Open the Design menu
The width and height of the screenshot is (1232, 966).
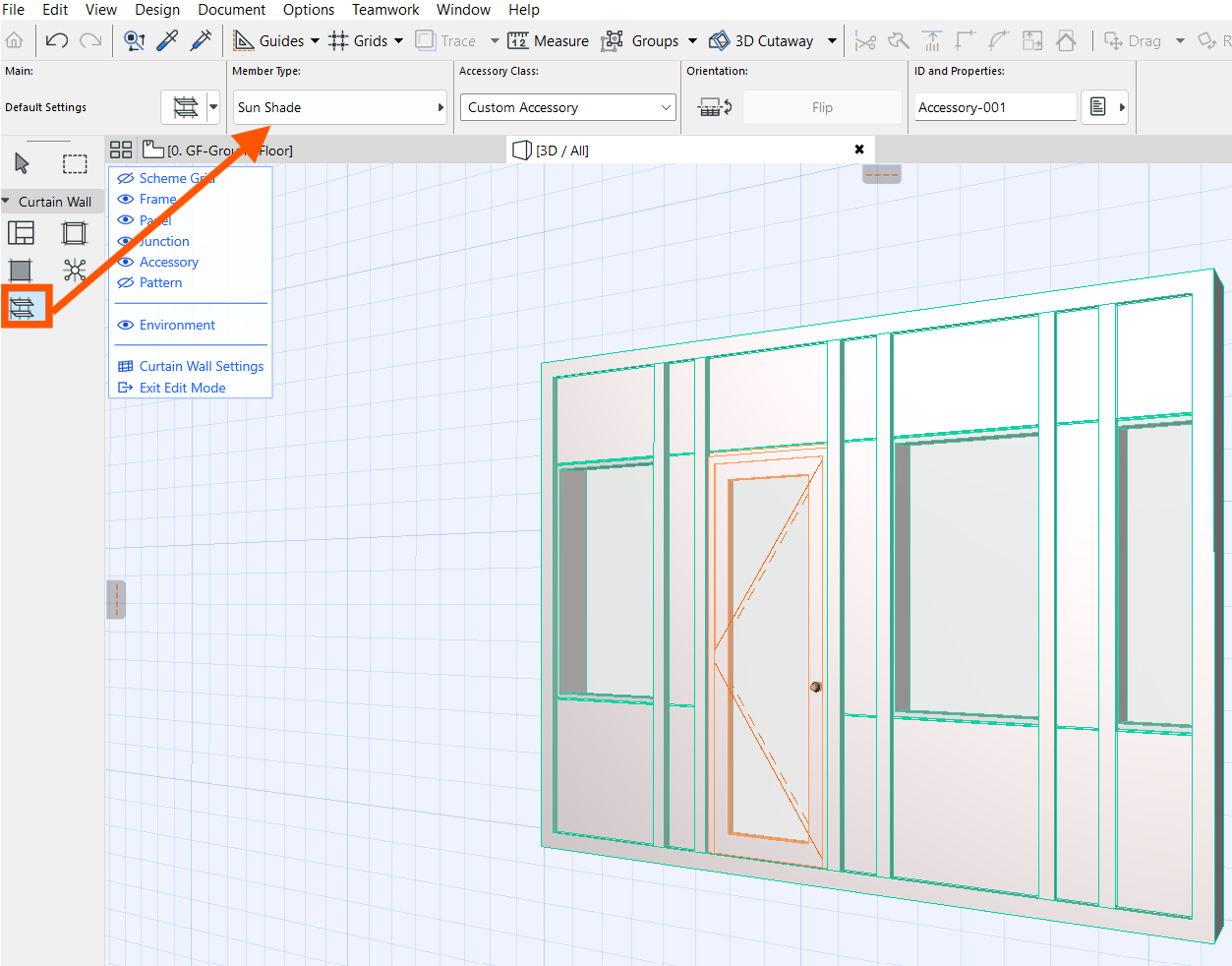point(157,10)
